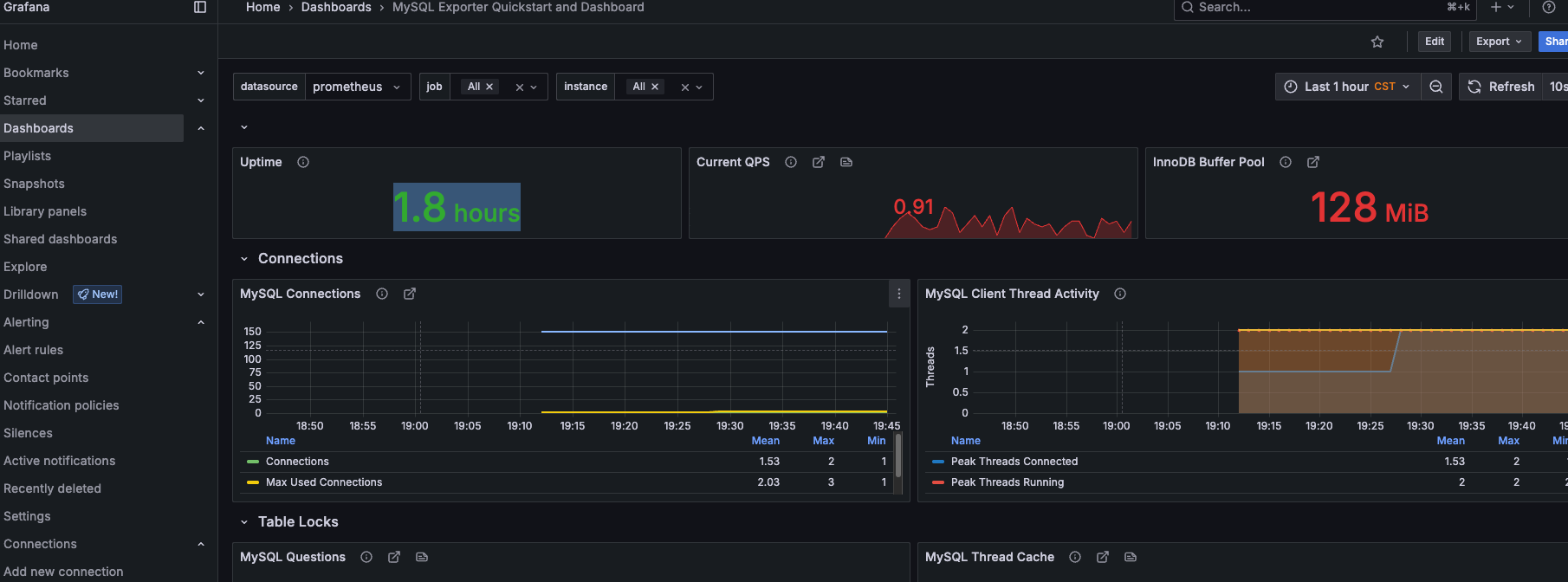Image resolution: width=1568 pixels, height=582 pixels.
Task: Click the Refresh button
Action: click(x=1502, y=87)
